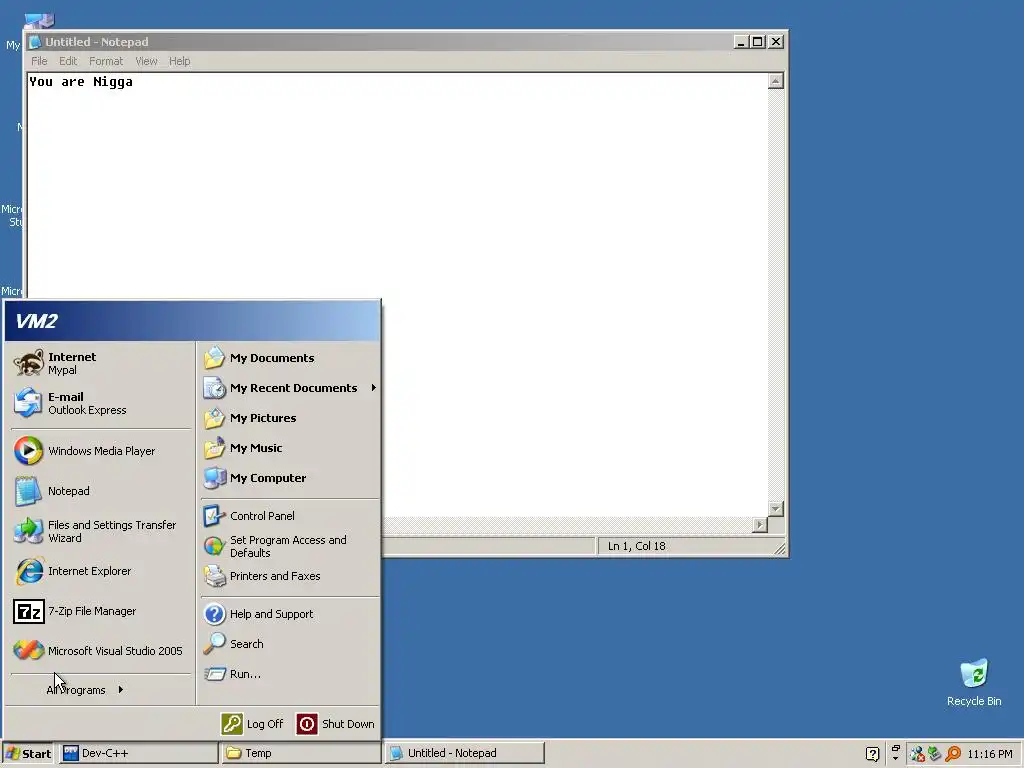1024x768 pixels.
Task: Click Notepad vertical scrollbar up arrow
Action: pos(775,81)
